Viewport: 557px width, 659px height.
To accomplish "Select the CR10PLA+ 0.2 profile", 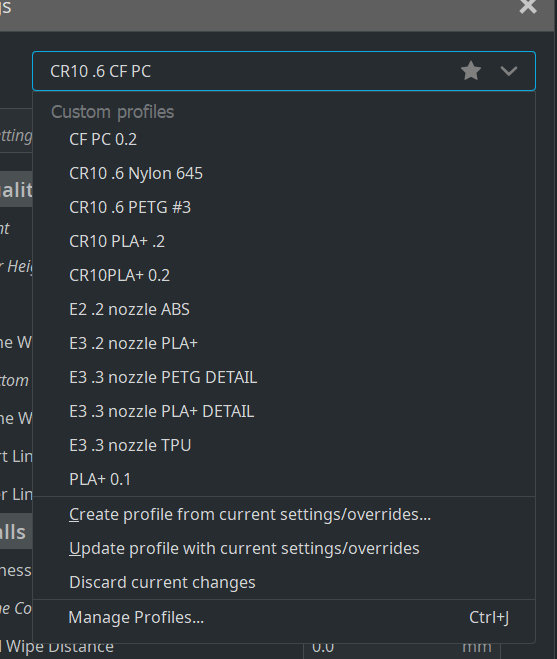I will (284, 276).
